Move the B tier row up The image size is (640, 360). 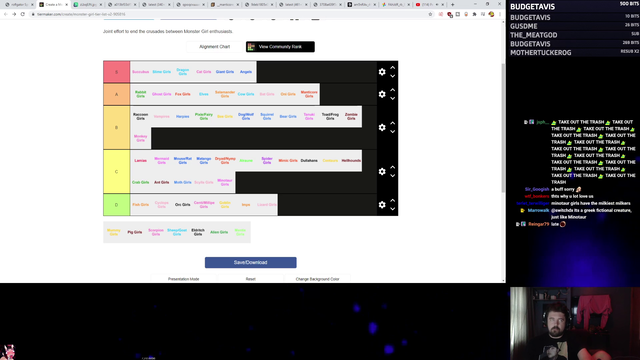click(x=393, y=123)
